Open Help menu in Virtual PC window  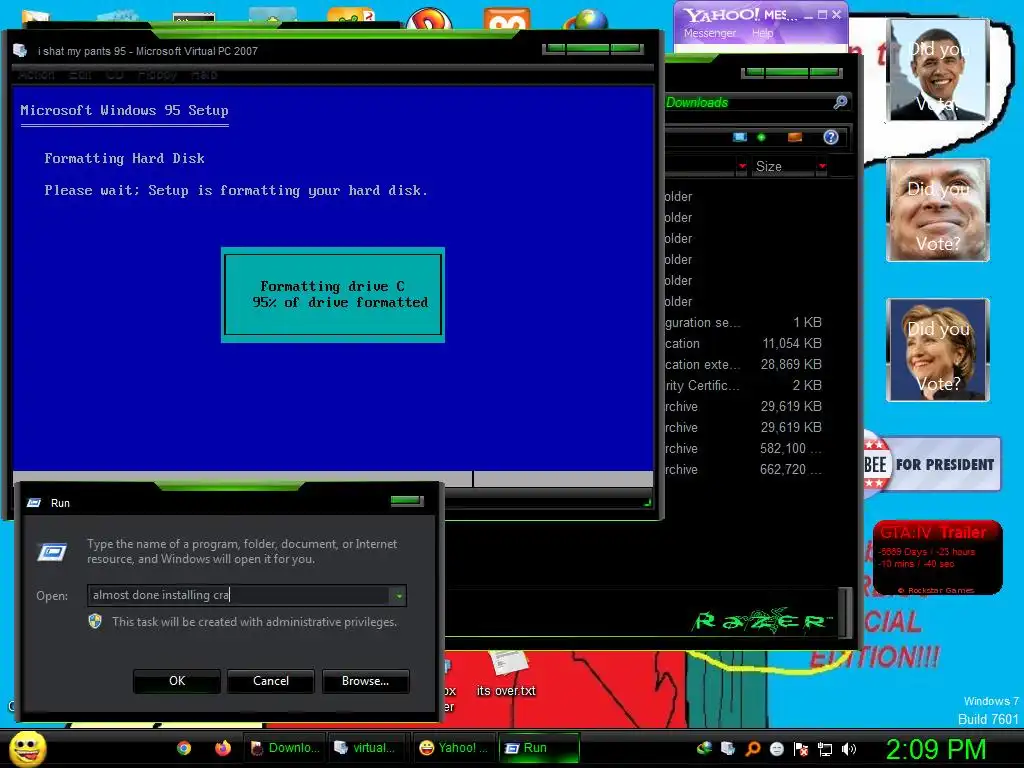tap(204, 75)
